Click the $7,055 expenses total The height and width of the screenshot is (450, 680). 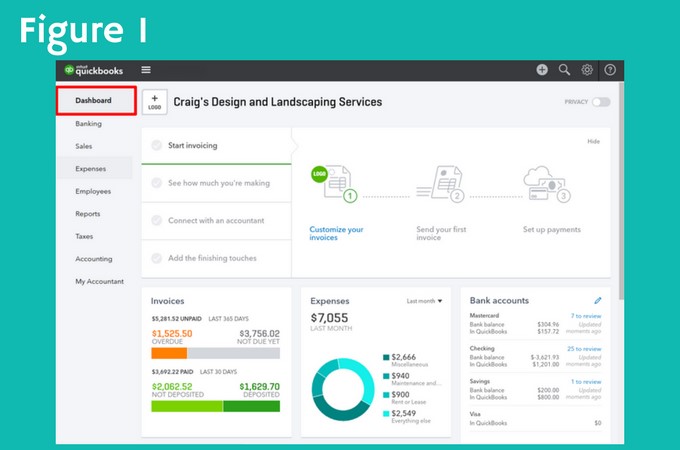tap(329, 318)
